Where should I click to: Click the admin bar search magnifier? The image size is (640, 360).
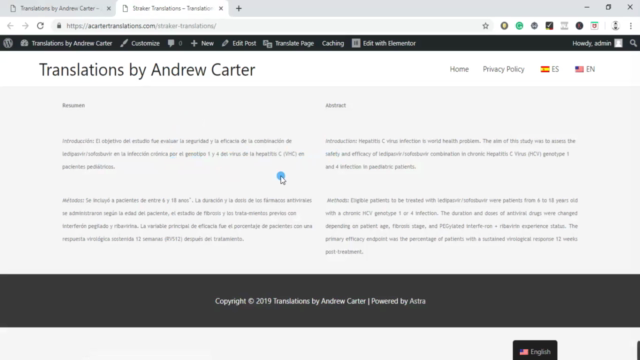tap(633, 43)
